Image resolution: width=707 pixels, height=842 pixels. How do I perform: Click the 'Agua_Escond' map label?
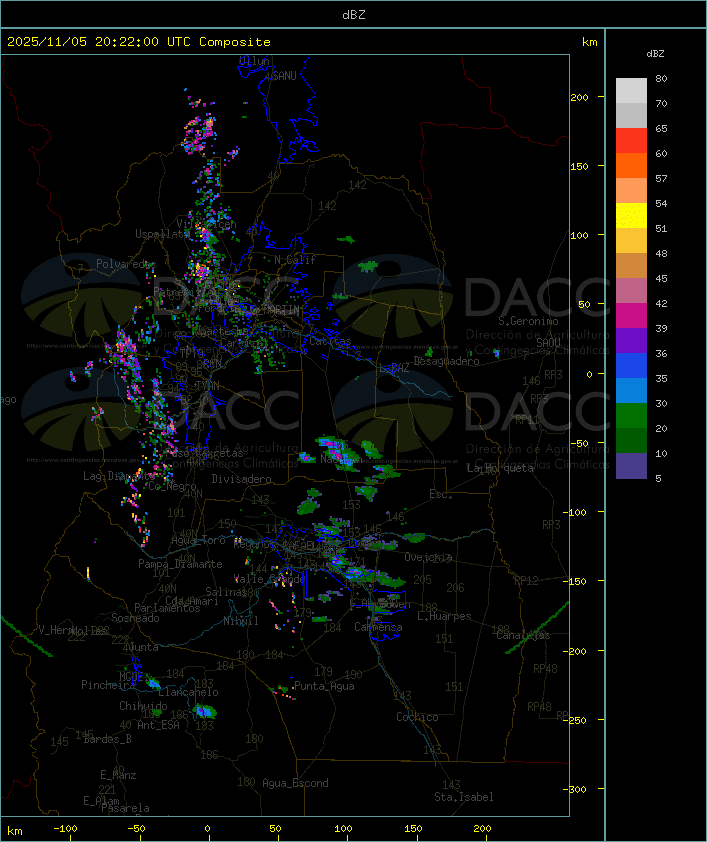[295, 783]
